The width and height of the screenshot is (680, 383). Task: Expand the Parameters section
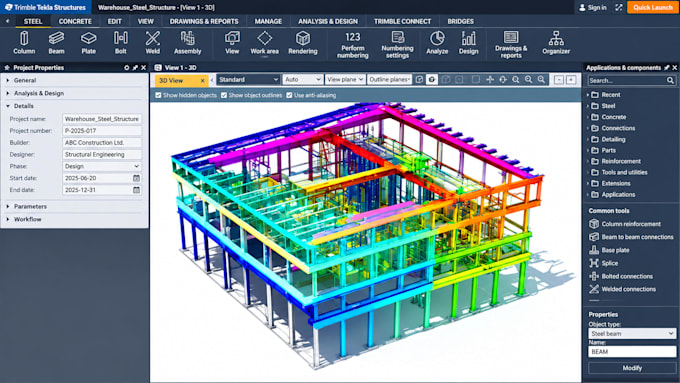(30, 206)
